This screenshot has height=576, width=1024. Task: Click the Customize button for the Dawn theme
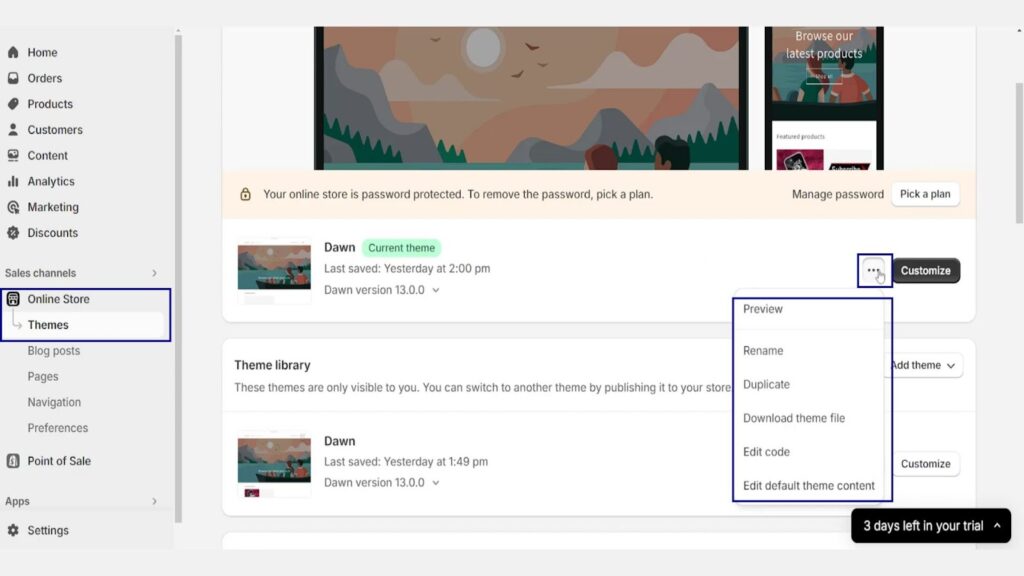point(926,270)
